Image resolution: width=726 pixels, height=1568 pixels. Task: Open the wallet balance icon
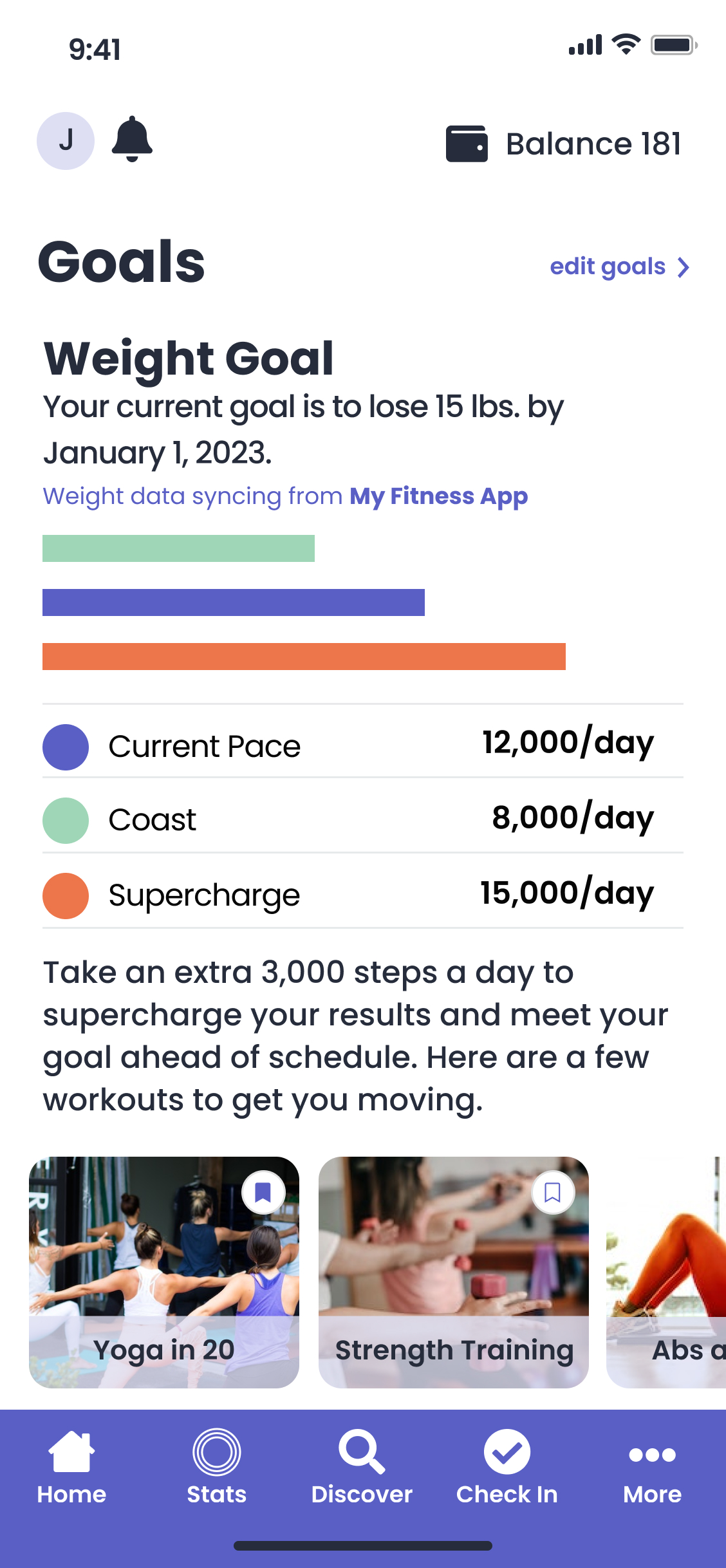pos(467,144)
